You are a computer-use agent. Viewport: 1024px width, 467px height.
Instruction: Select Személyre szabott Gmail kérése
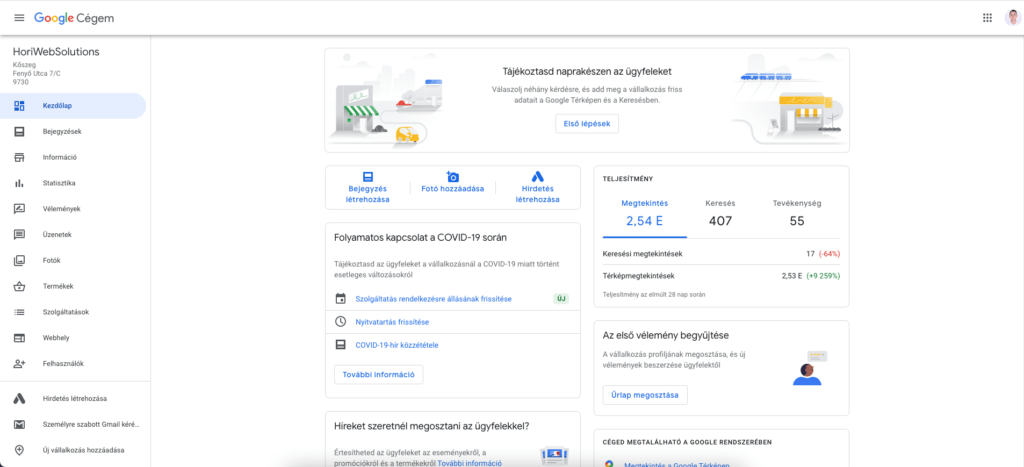coord(73,425)
